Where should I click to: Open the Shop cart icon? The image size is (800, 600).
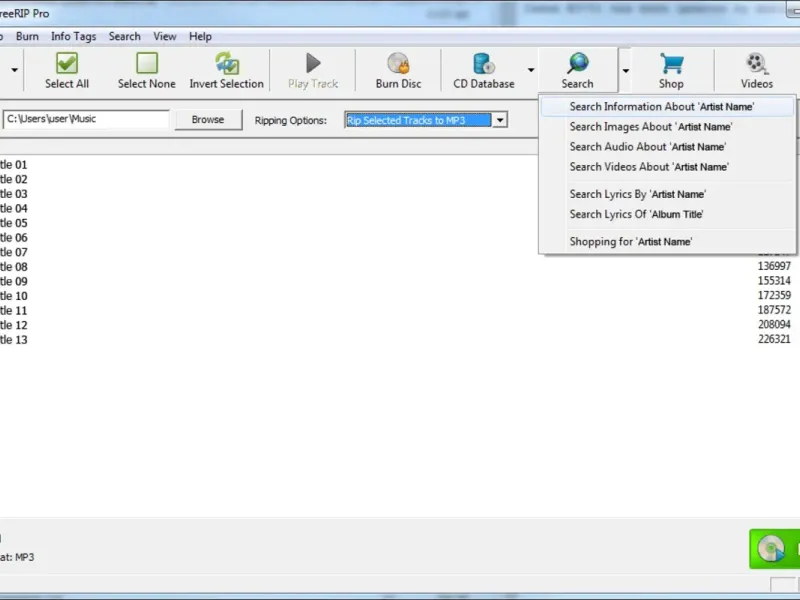tap(671, 63)
